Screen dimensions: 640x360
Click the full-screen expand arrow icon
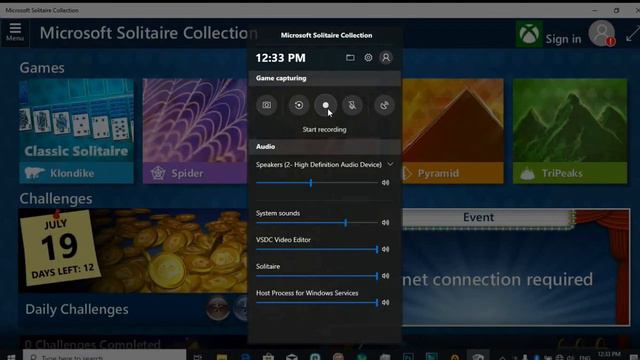coord(632,34)
